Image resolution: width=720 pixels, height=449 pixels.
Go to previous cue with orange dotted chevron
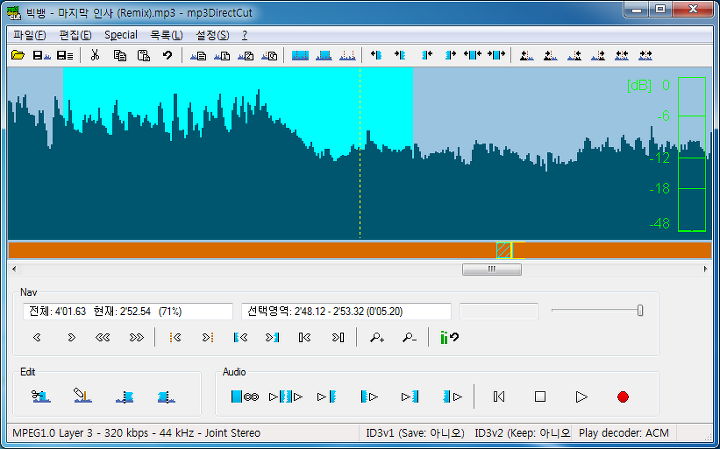(x=175, y=337)
